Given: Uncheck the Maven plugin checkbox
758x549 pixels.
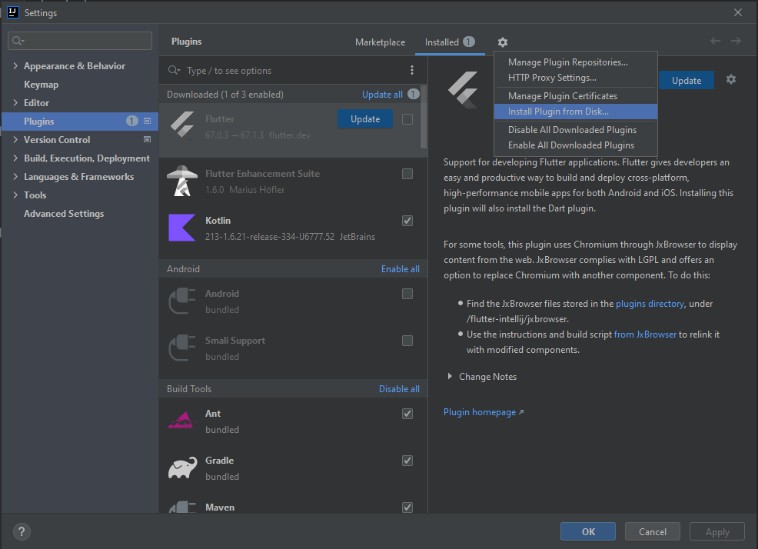Looking at the screenshot, I should point(408,507).
